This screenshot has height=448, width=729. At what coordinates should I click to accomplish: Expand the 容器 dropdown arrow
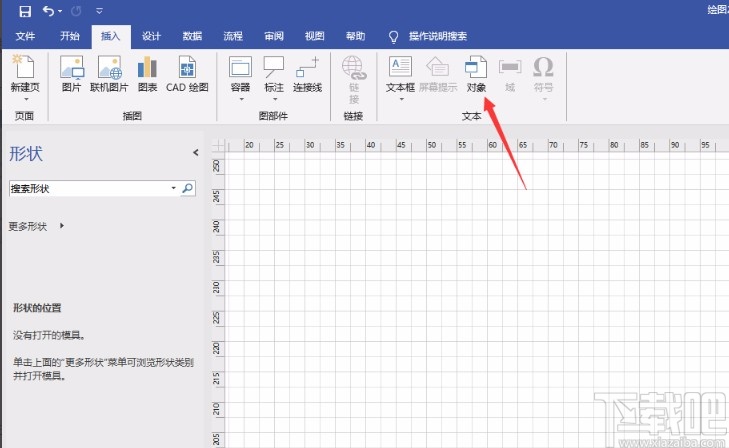pyautogui.click(x=241, y=99)
